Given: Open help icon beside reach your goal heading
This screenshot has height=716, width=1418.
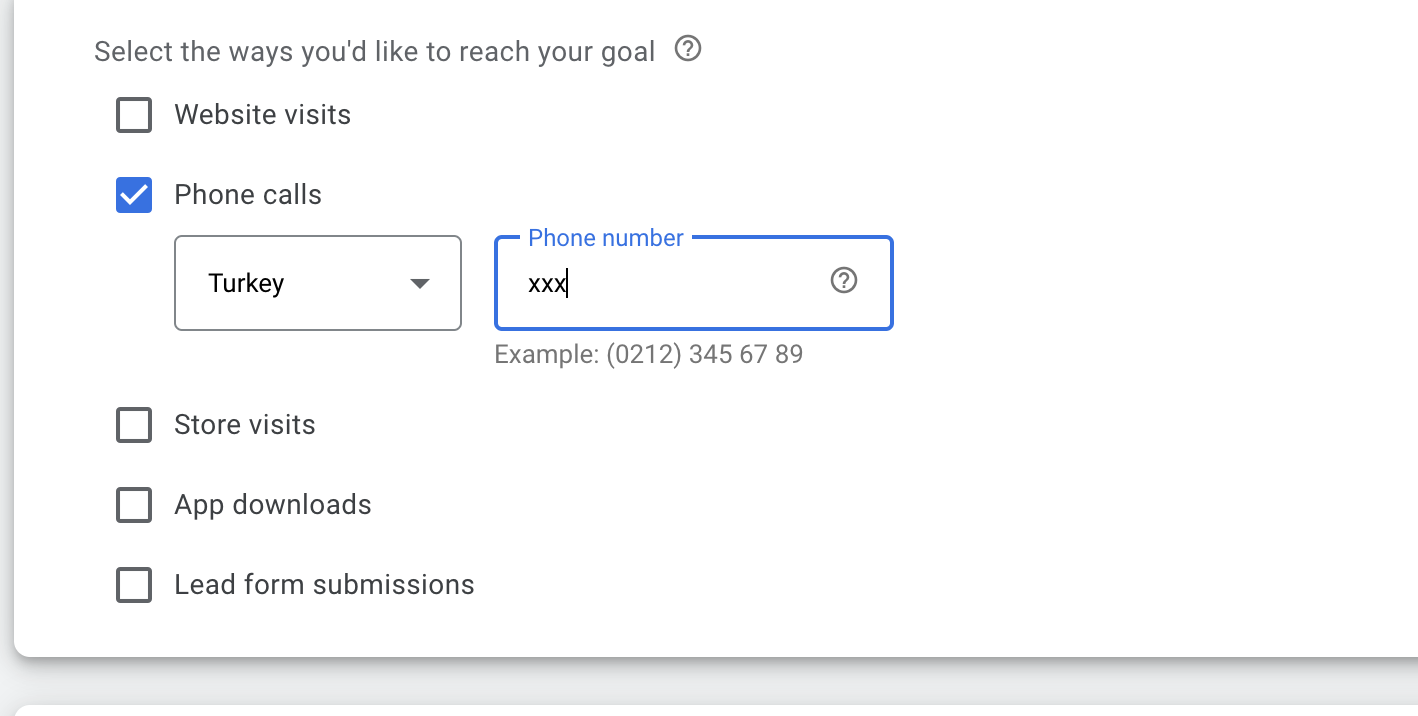Looking at the screenshot, I should 688,49.
